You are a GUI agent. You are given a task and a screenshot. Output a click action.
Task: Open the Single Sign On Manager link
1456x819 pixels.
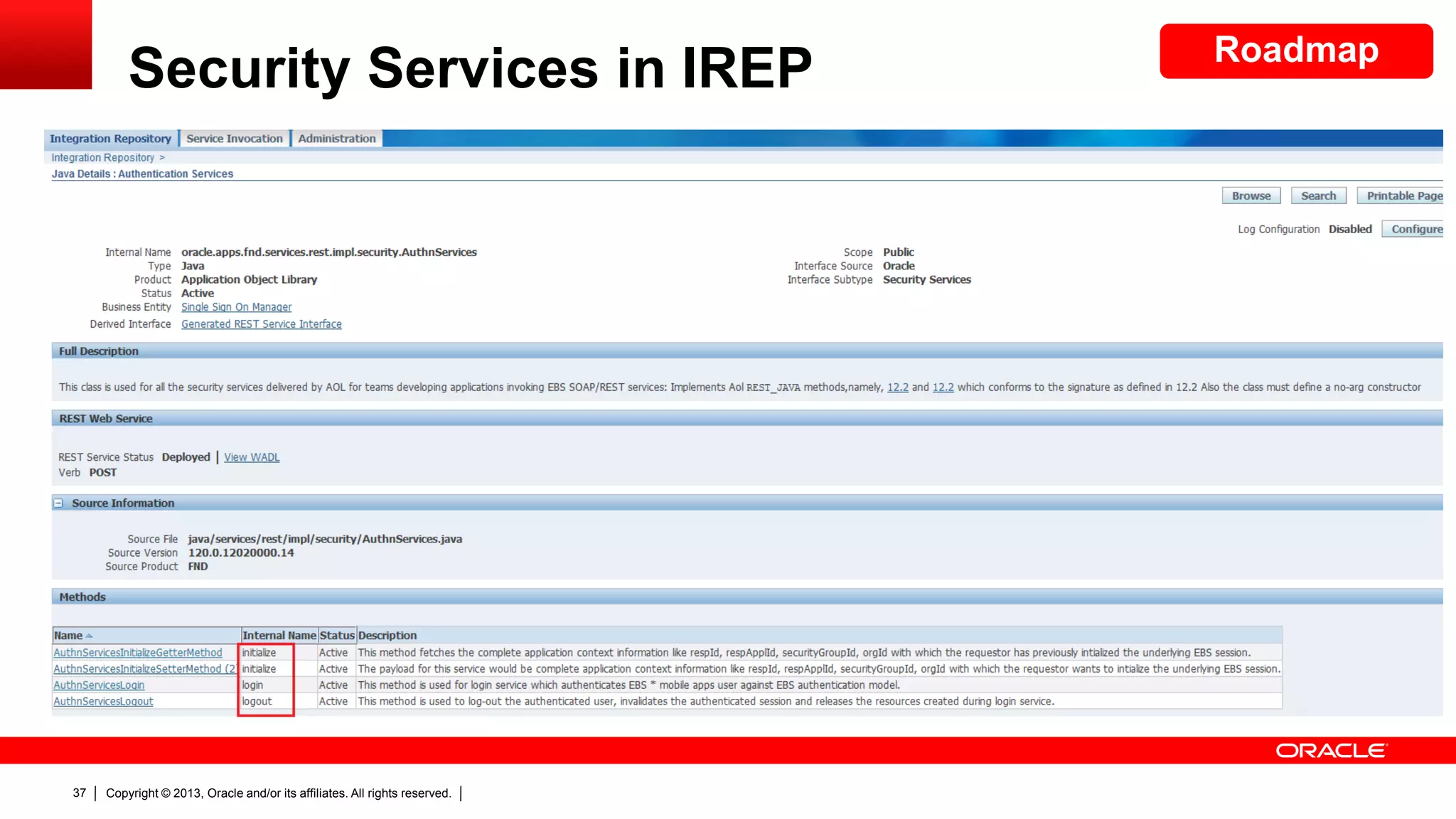[236, 307]
